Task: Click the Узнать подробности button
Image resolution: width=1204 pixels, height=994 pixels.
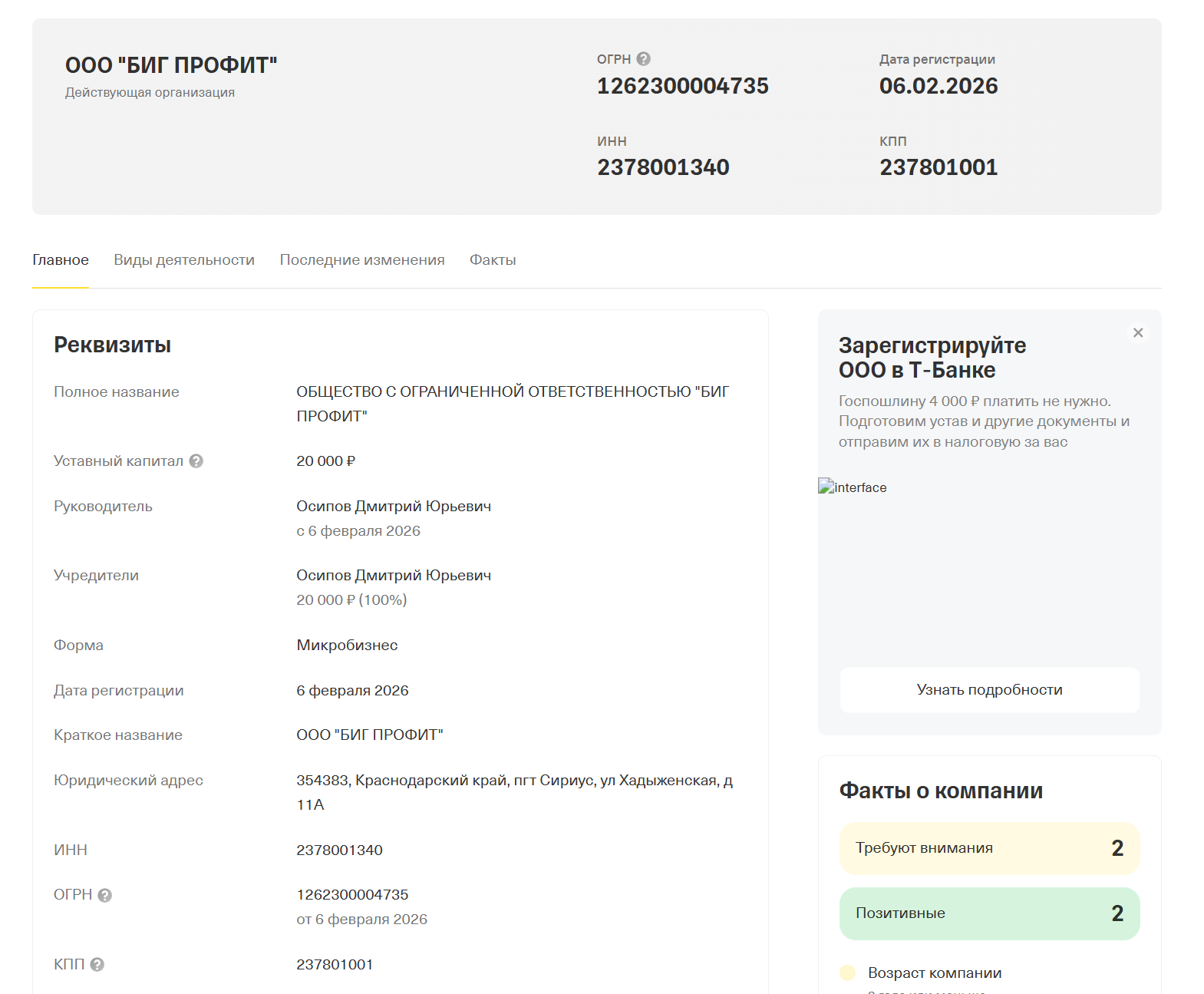Action: 990,690
